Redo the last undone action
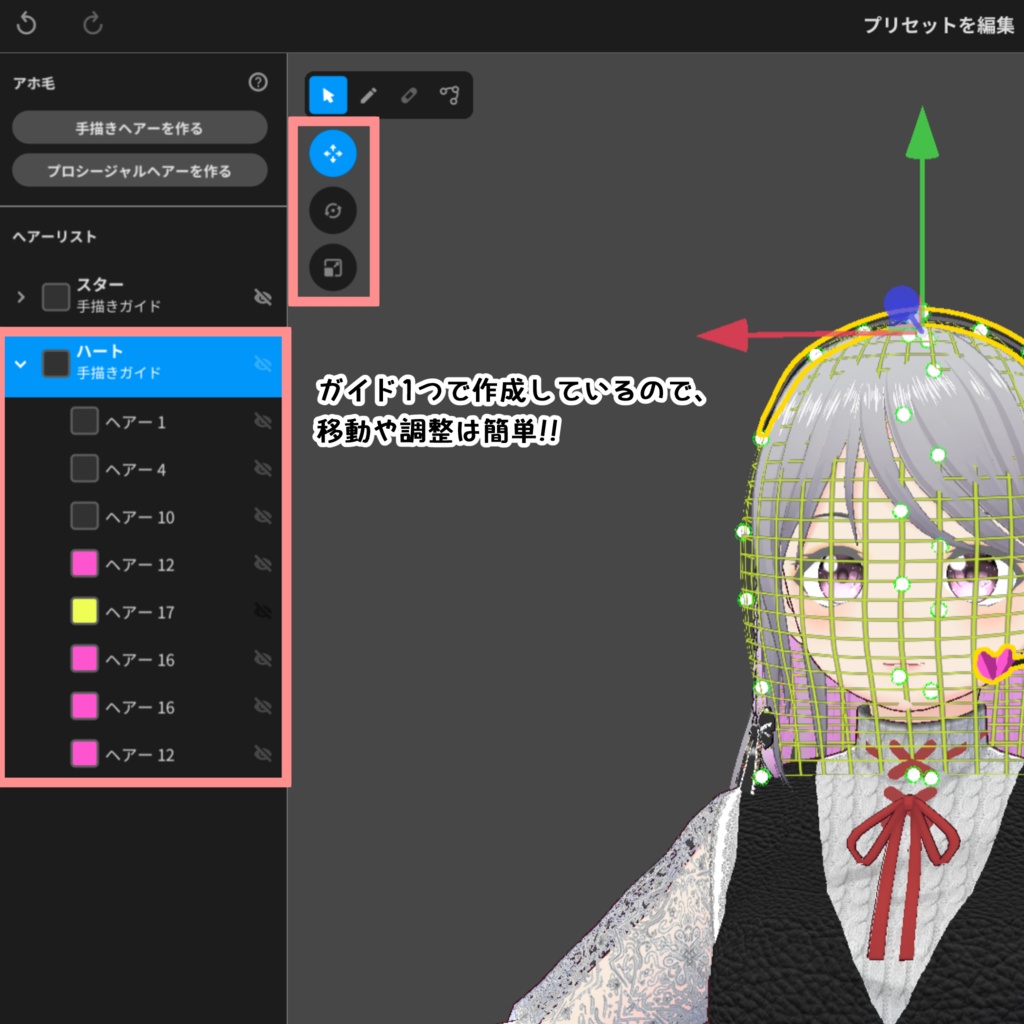The height and width of the screenshot is (1024, 1024). (93, 24)
